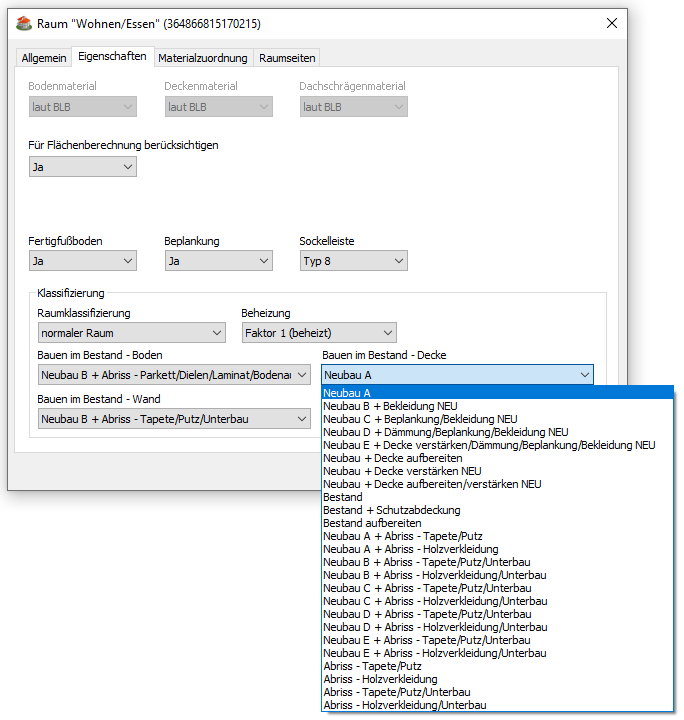
Task: Expand the Beheizung Faktor 1 dropdown
Action: [x=318, y=333]
